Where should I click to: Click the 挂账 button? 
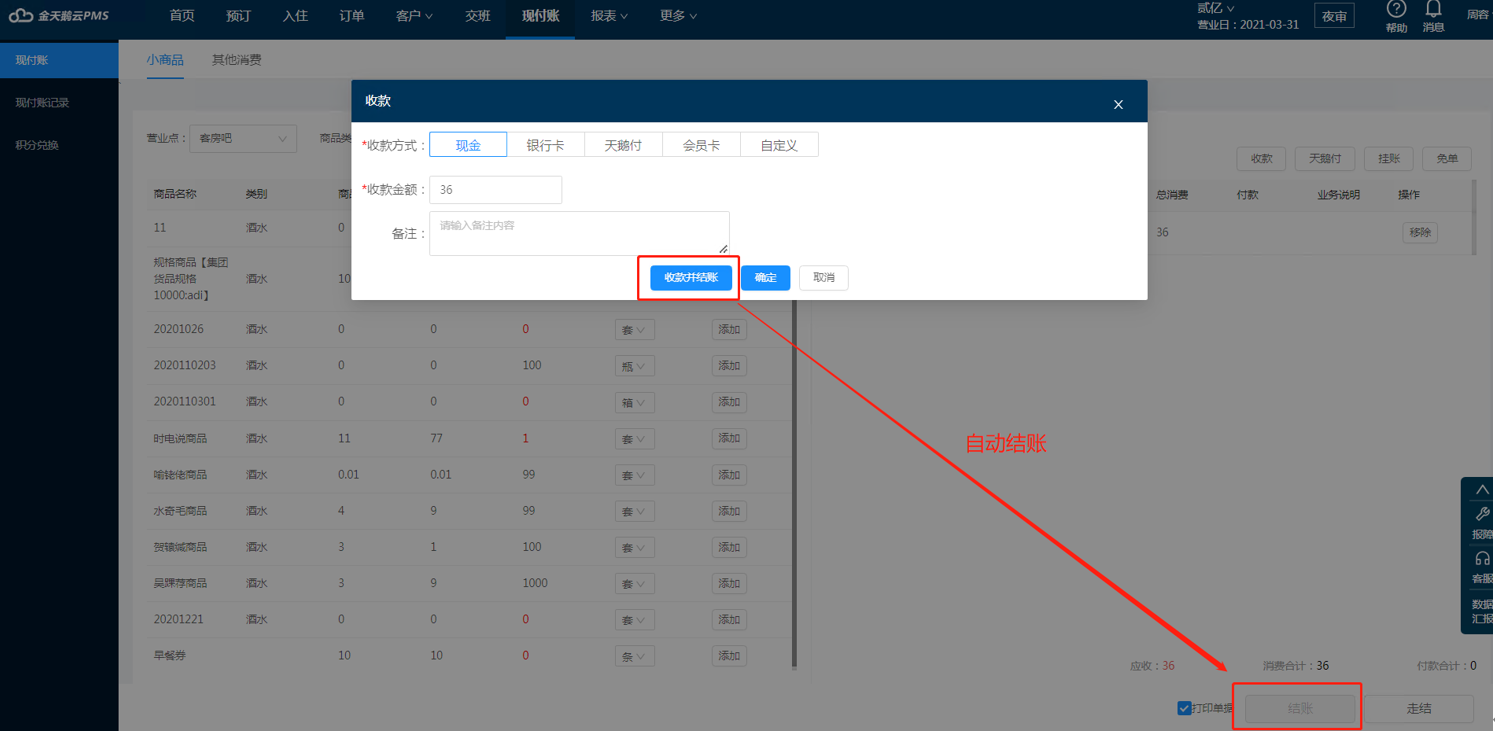[1389, 159]
